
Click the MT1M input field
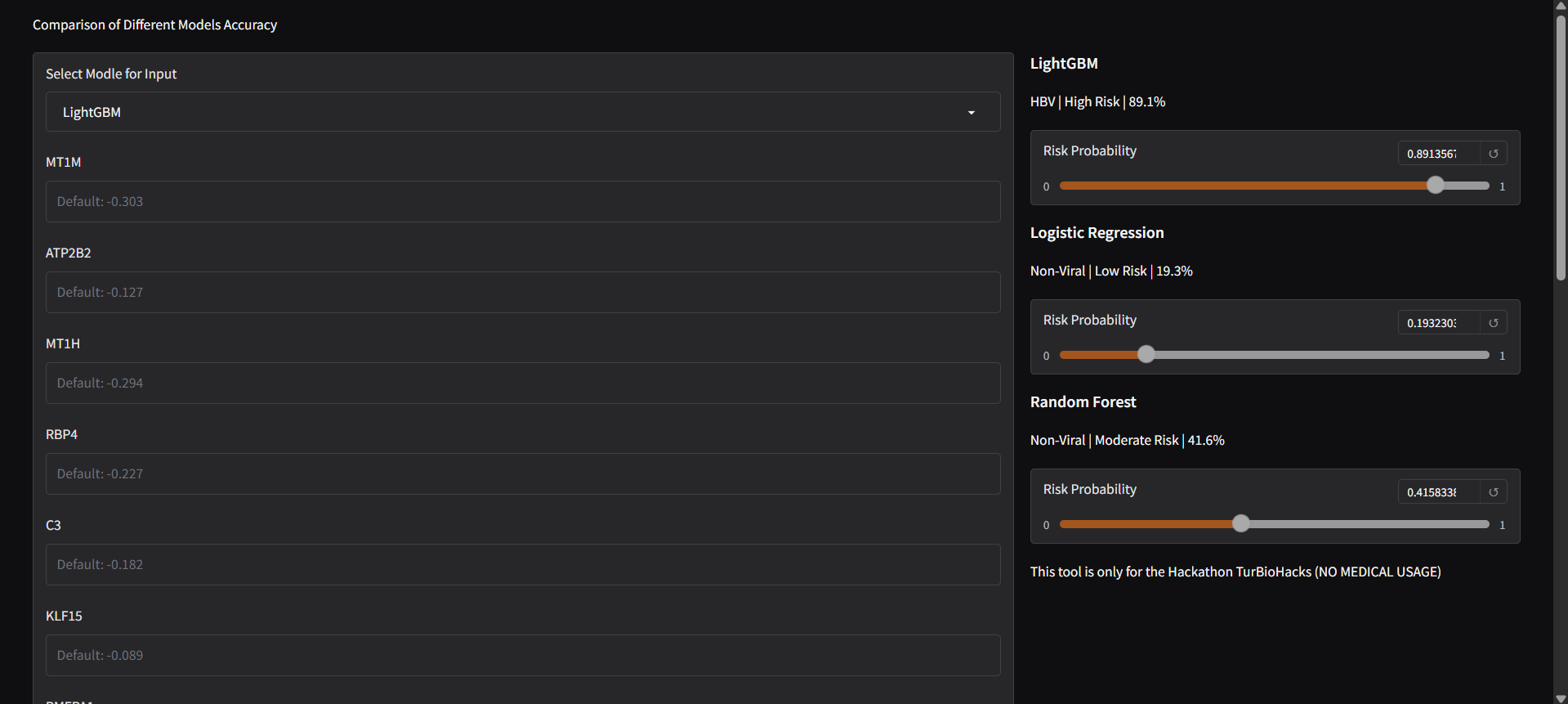[x=523, y=201]
